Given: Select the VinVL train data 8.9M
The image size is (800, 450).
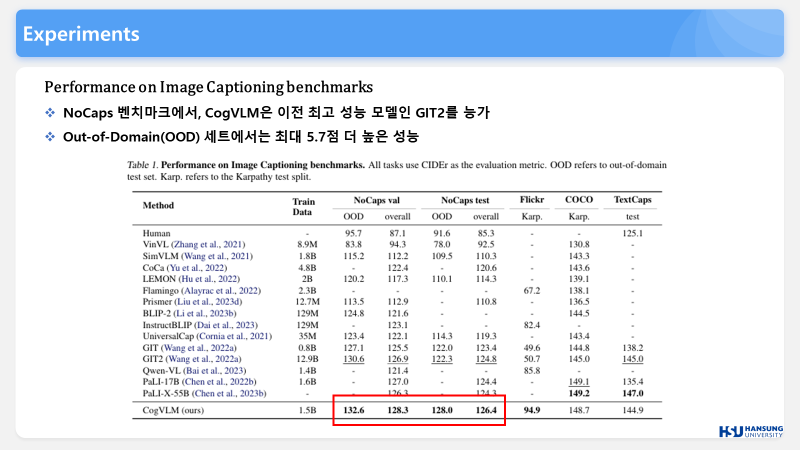Looking at the screenshot, I should (x=307, y=244).
